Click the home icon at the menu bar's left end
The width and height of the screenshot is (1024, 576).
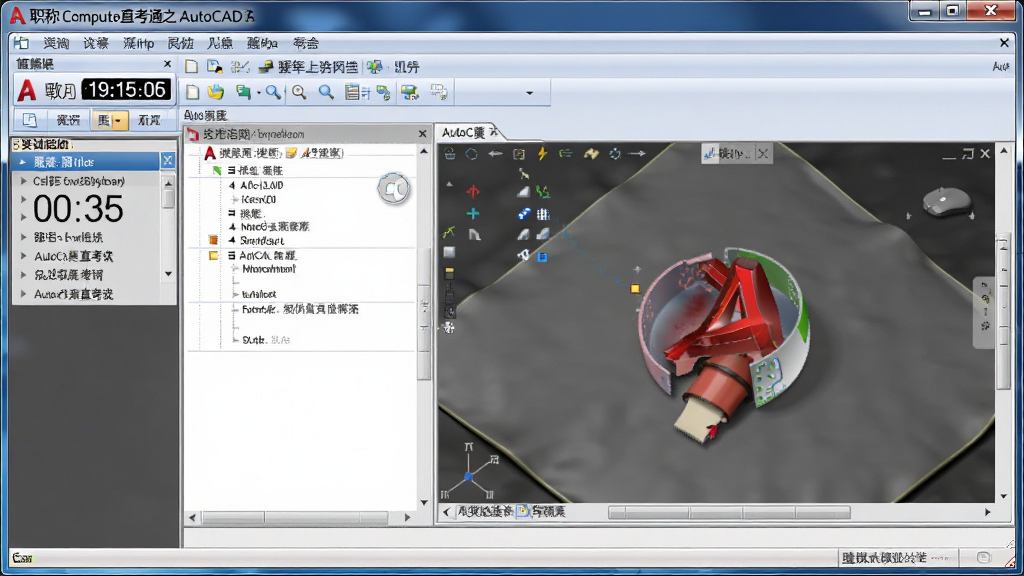pyautogui.click(x=22, y=43)
